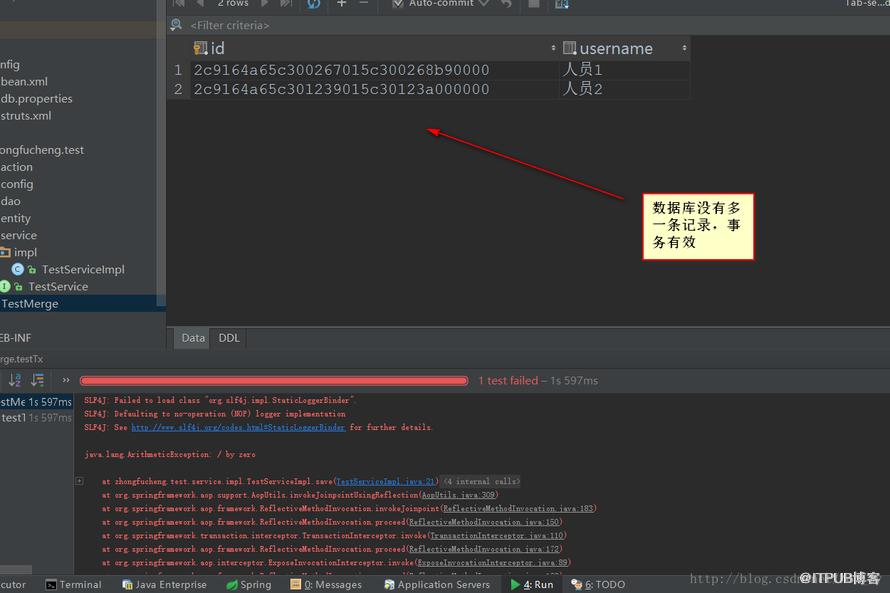The width and height of the screenshot is (890, 593).
Task: Click the TestServiceImpl class icon
Action: coord(18,270)
